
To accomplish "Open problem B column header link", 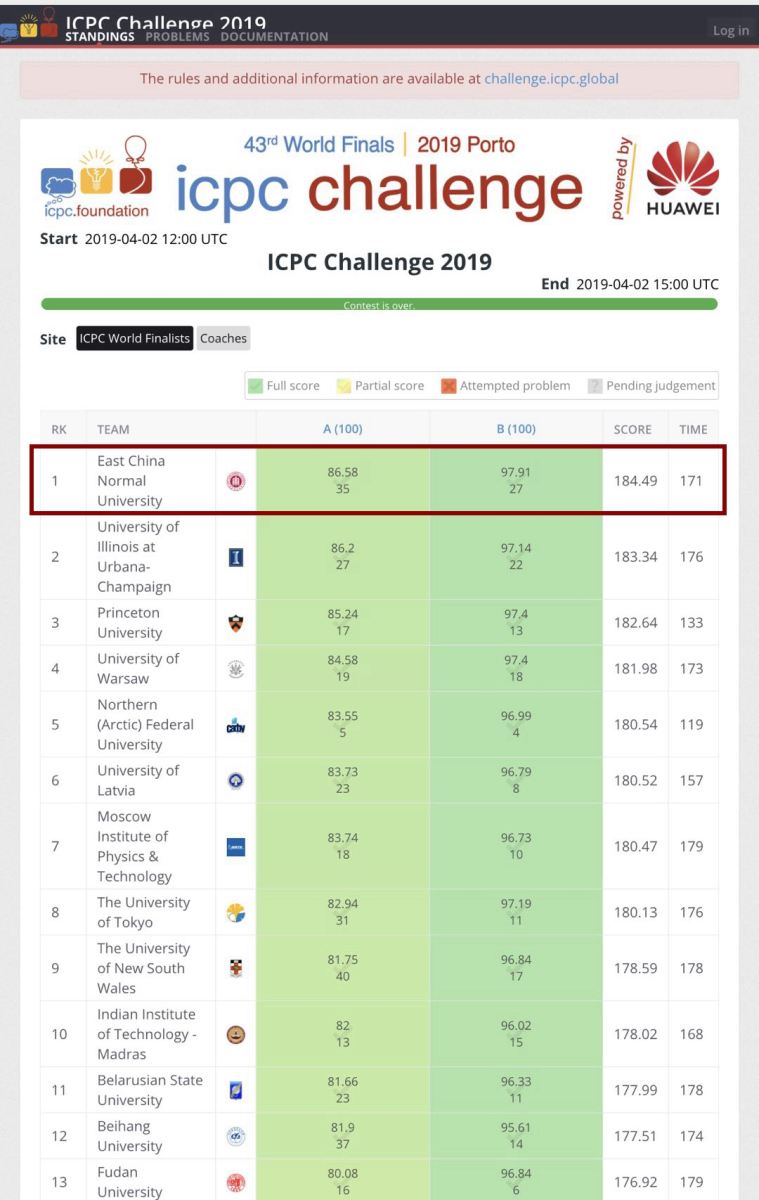I will point(516,429).
